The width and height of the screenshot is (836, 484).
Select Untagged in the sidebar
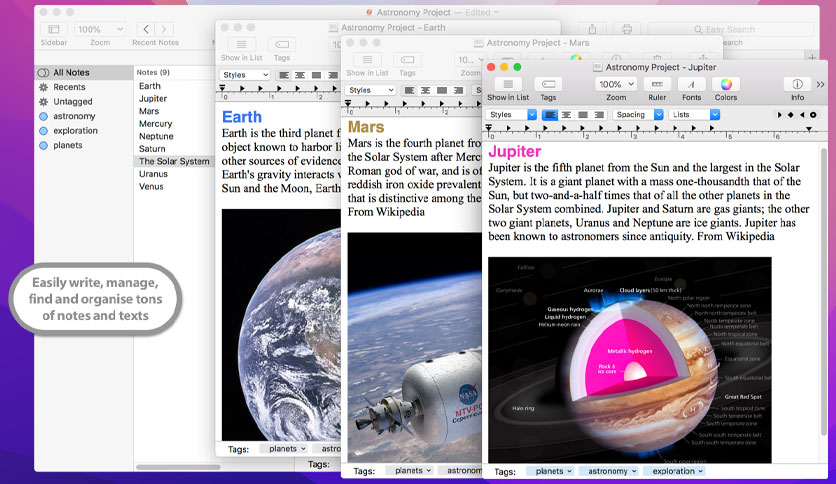[84, 101]
